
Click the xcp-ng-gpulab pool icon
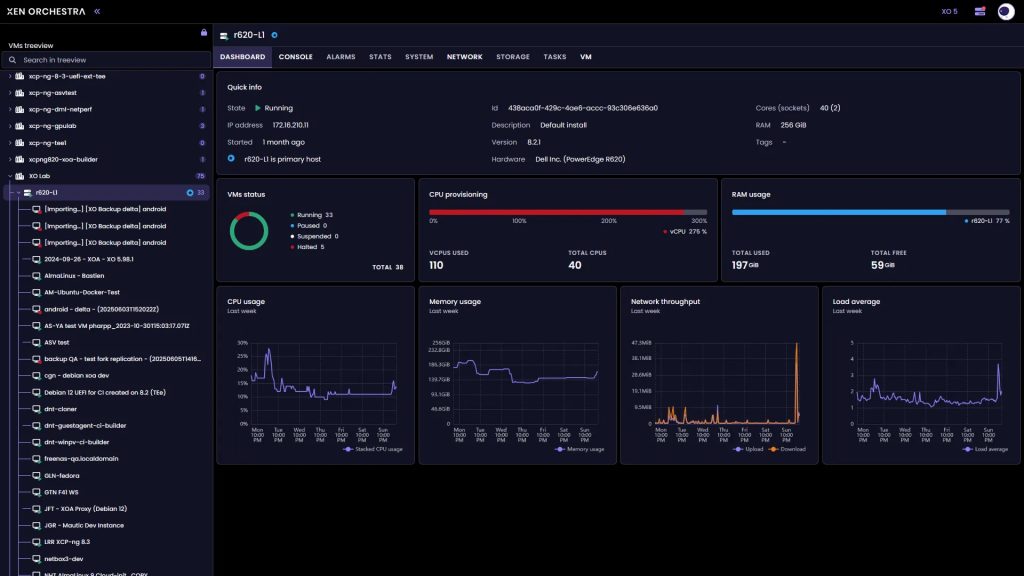tap(21, 126)
